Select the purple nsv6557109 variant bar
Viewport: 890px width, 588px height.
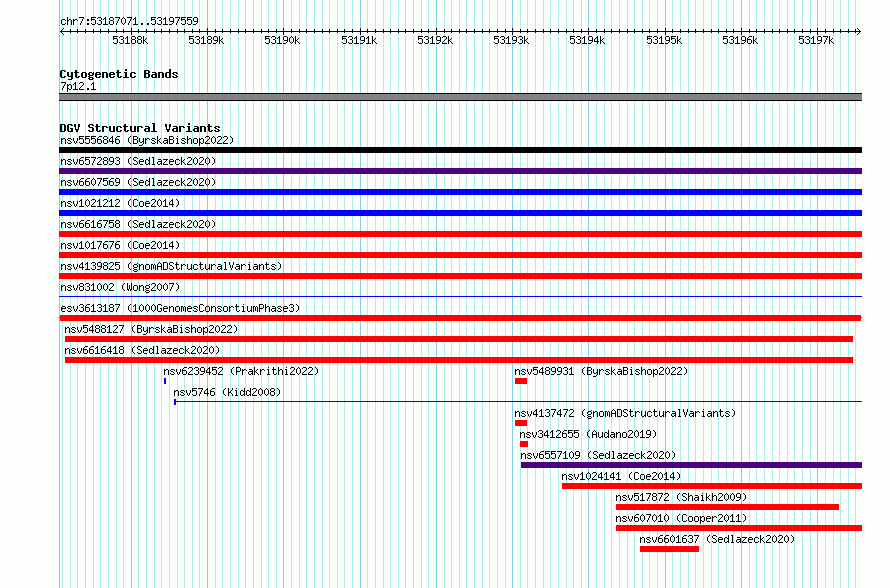[x=691, y=465]
